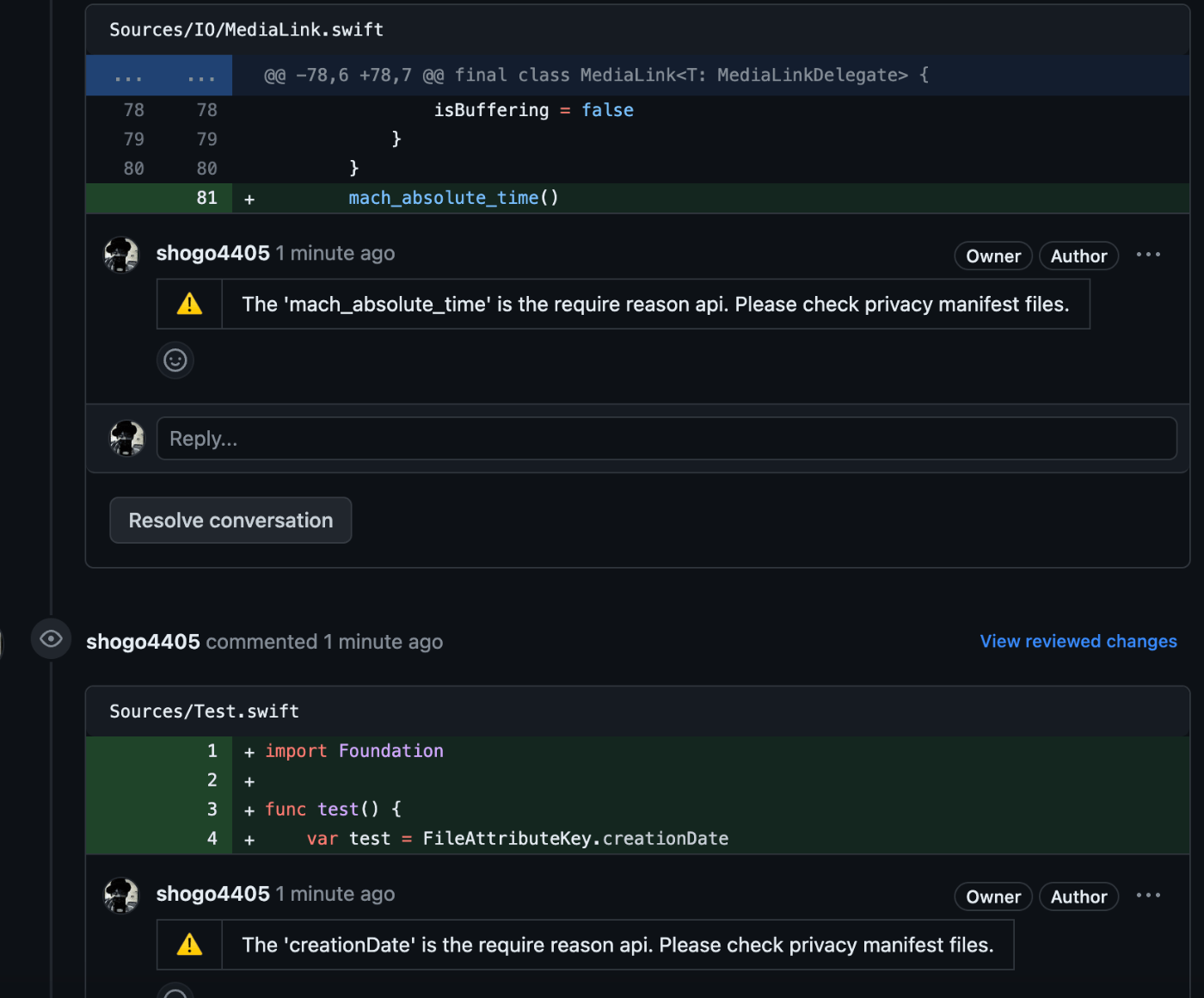
Task: Open the Sources/IO/MediaLink.swift file path
Action: click(x=246, y=30)
